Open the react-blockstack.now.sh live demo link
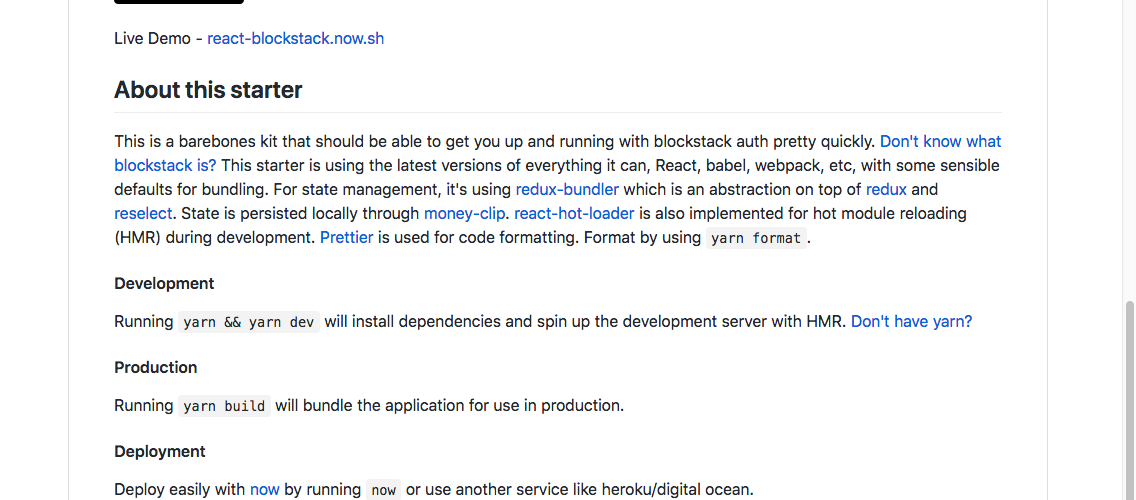This screenshot has height=500, width=1136. tap(295, 39)
